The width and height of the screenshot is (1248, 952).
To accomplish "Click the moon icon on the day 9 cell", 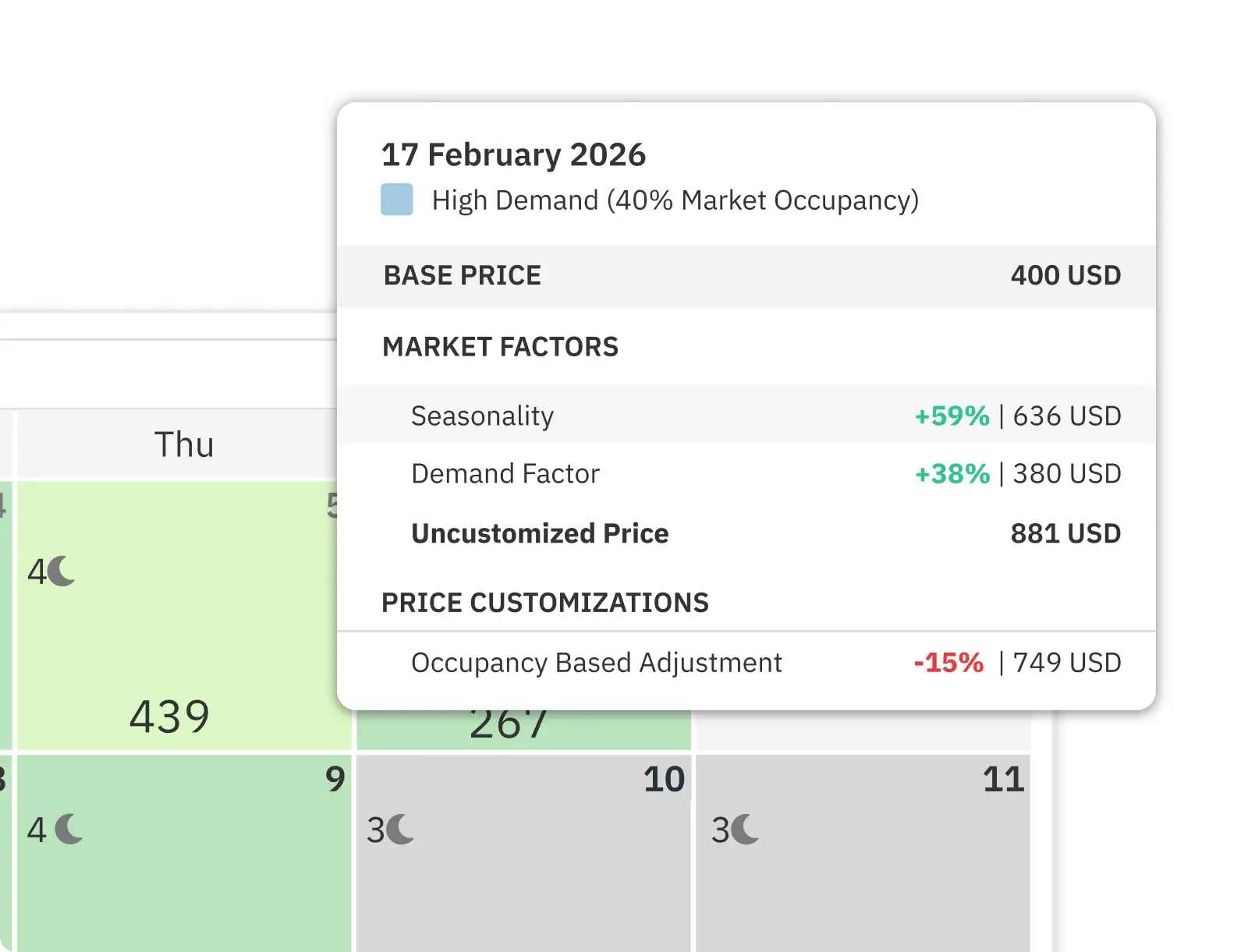I will (69, 829).
